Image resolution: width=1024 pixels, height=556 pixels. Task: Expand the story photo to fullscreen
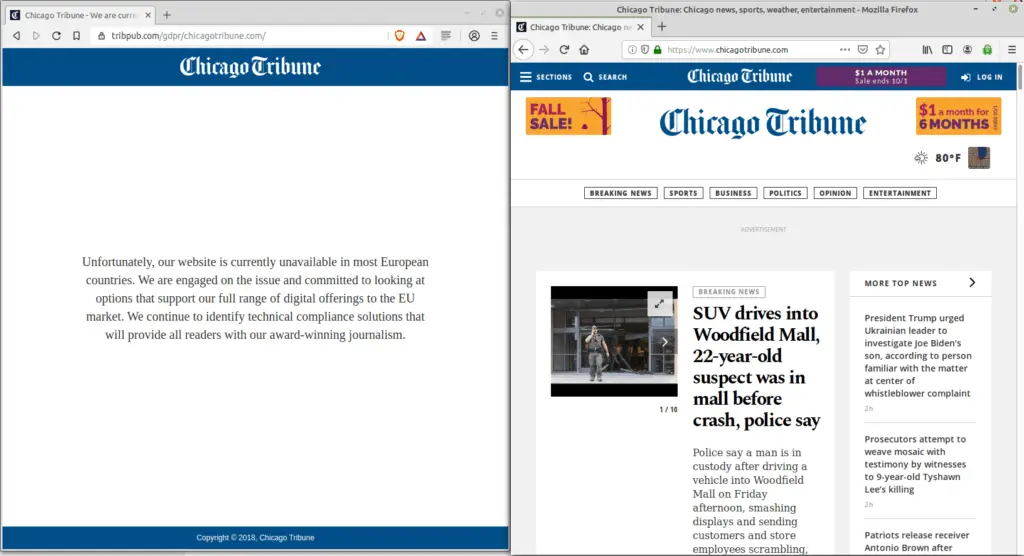coord(660,303)
